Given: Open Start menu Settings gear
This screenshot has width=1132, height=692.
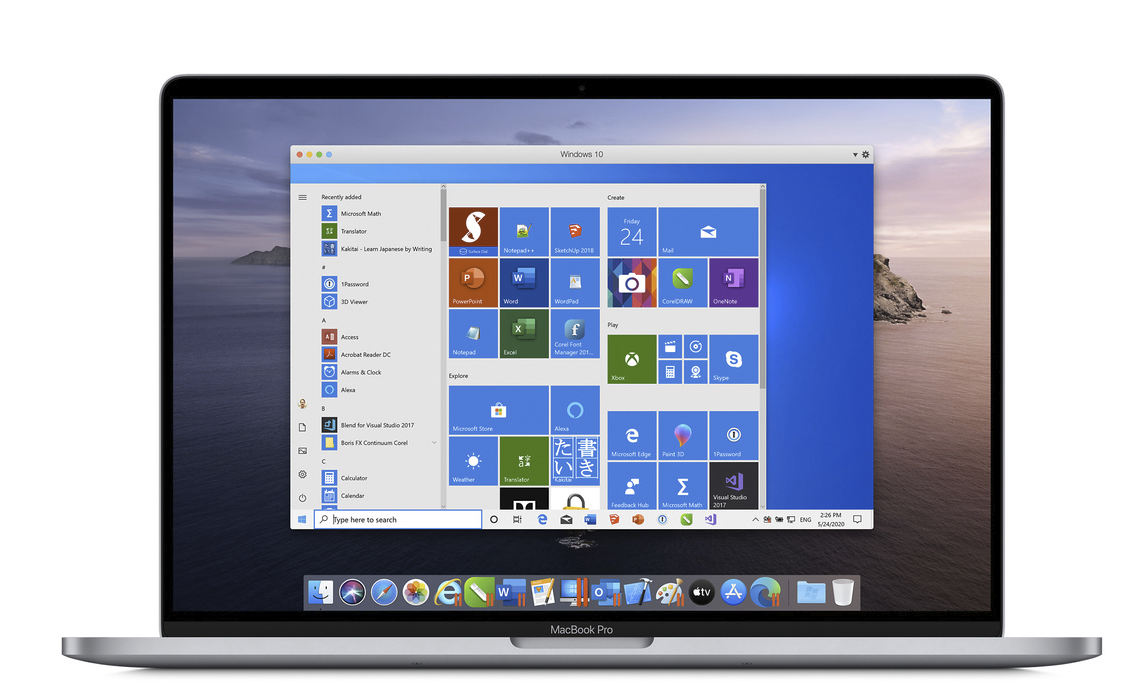Looking at the screenshot, I should pos(302,474).
